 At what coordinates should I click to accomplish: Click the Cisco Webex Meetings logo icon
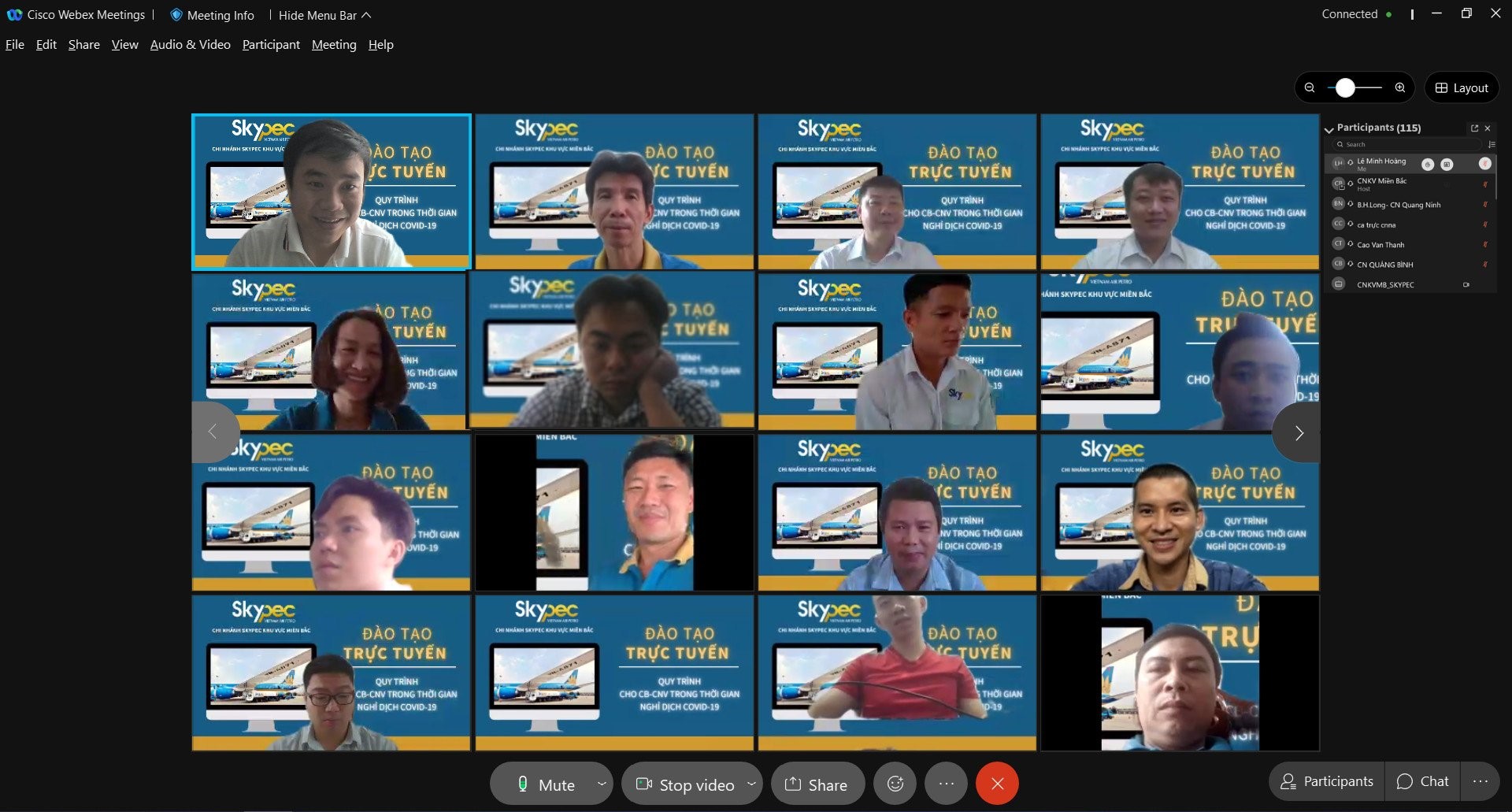pyautogui.click(x=14, y=14)
